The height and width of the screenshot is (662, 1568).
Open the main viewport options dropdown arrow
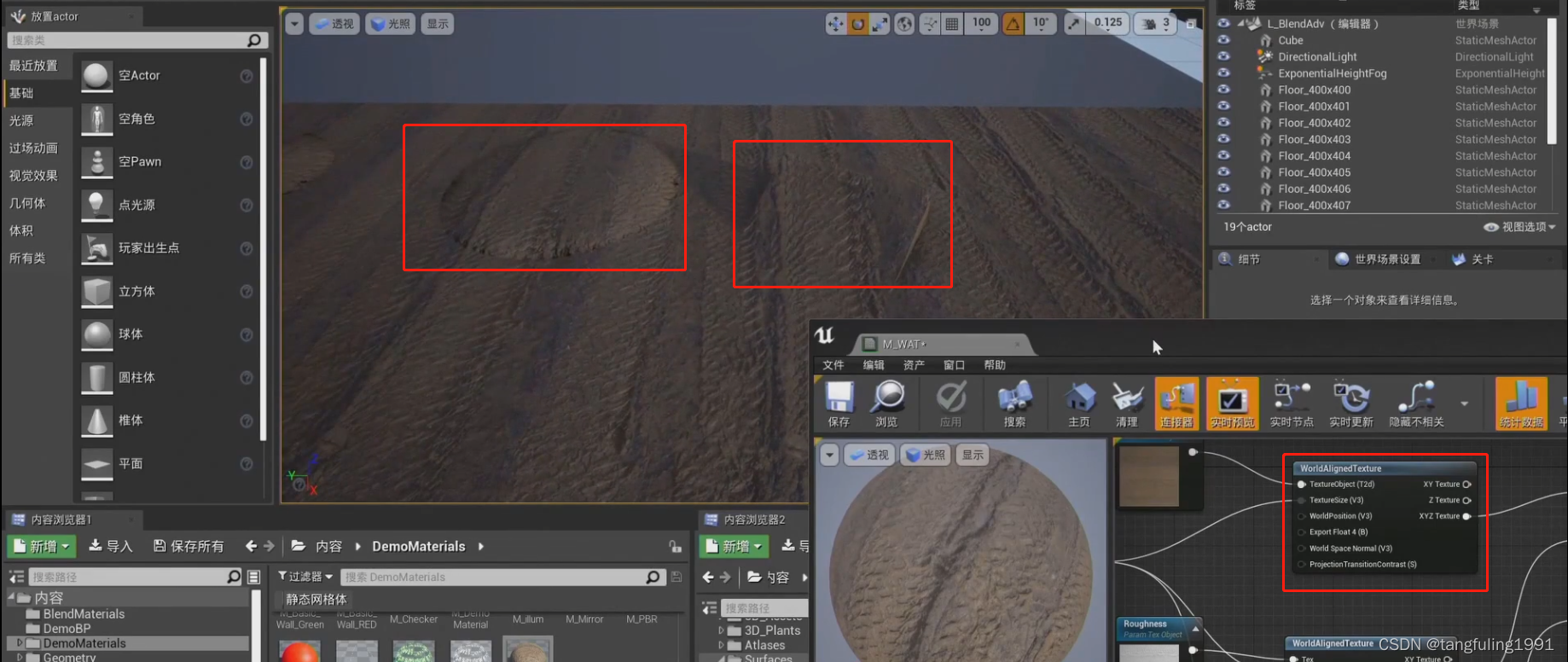coord(294,24)
